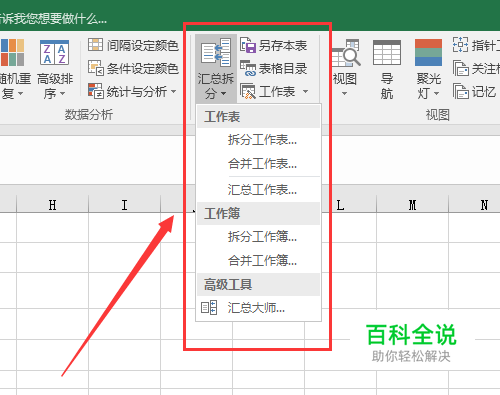Click the 表格目录 link icon
Screen dimensions: 500x395
coord(248,68)
